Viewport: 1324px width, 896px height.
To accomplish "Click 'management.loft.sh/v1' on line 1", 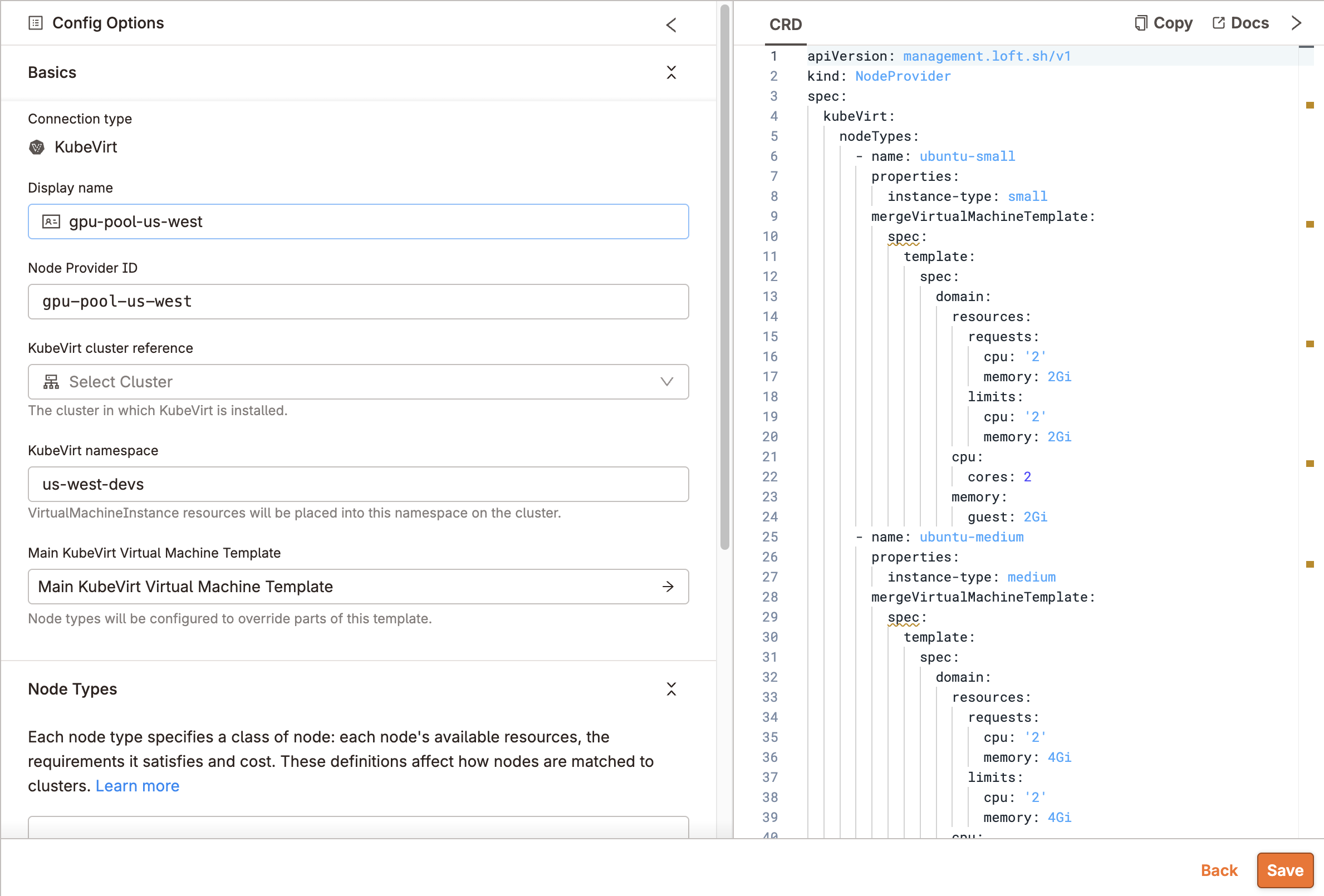I will (987, 56).
